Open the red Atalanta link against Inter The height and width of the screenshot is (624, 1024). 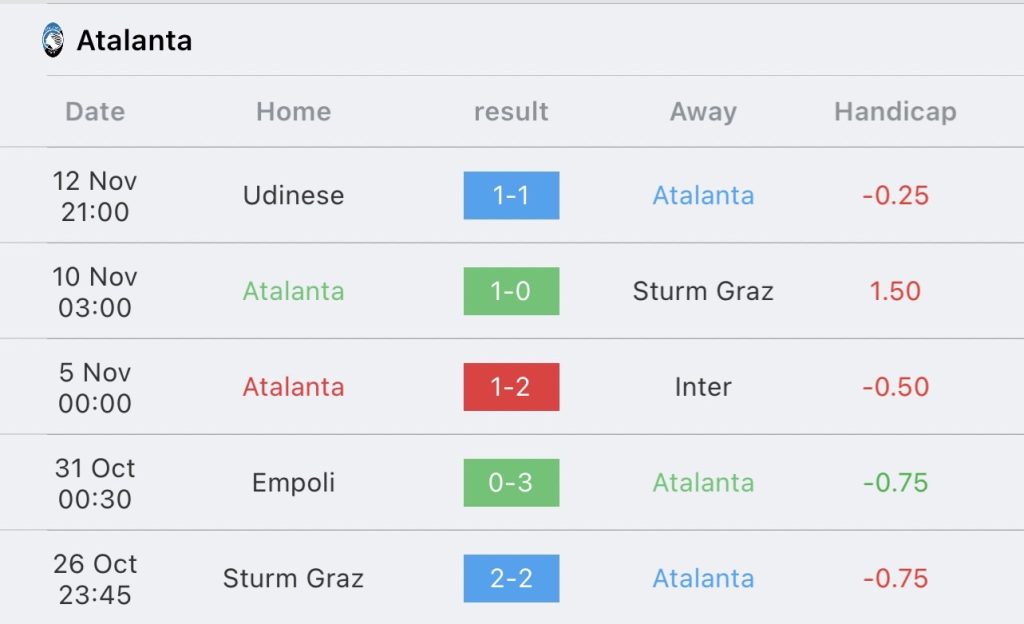point(293,387)
